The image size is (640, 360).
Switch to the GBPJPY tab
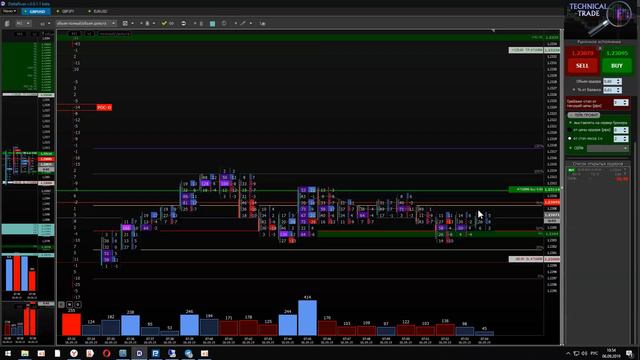pos(65,11)
